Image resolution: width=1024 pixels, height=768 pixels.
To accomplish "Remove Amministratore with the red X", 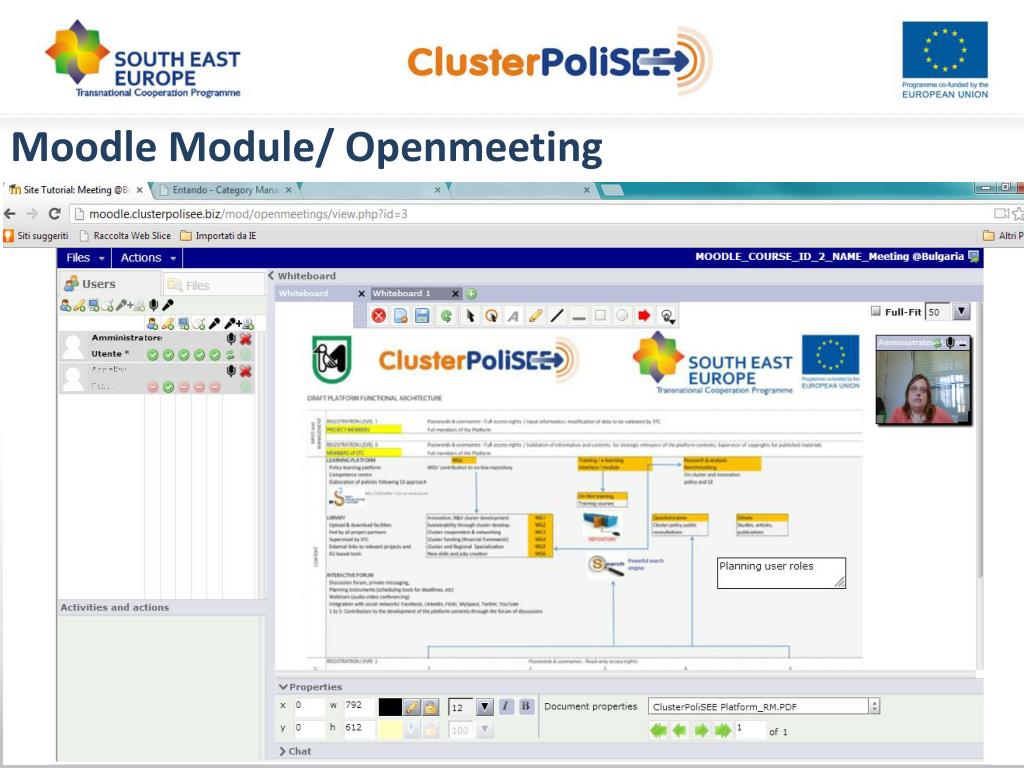I will click(246, 338).
